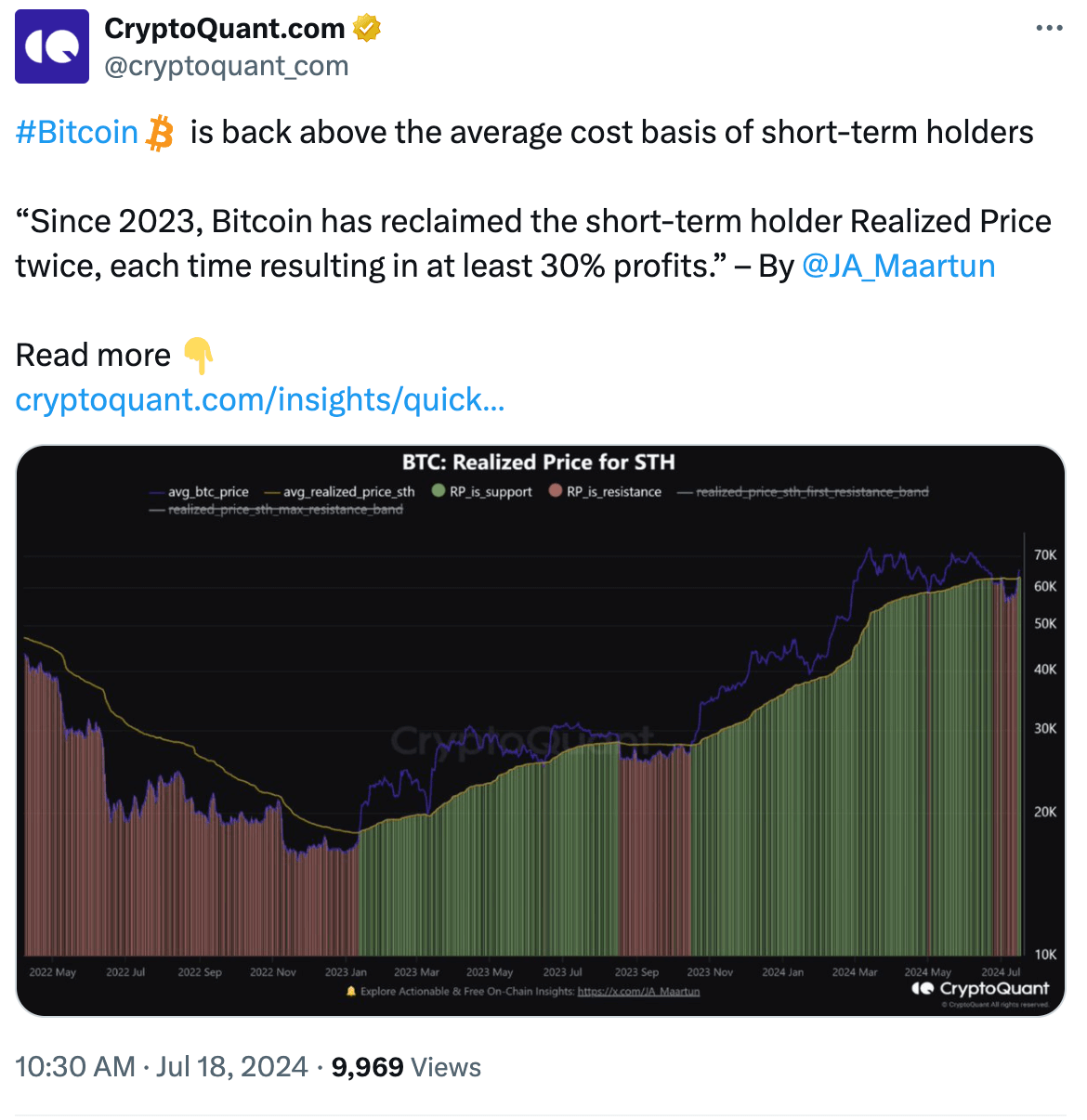Screen dimensions: 1087x1120
Task: Click the @JA_Maartun mention
Action: (x=898, y=267)
